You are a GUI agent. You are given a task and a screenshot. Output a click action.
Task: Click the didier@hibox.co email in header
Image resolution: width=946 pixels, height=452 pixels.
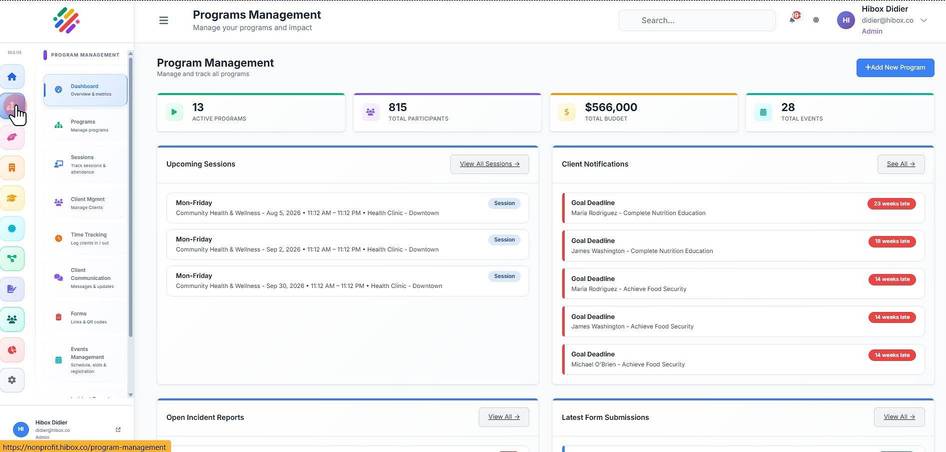tap(887, 21)
